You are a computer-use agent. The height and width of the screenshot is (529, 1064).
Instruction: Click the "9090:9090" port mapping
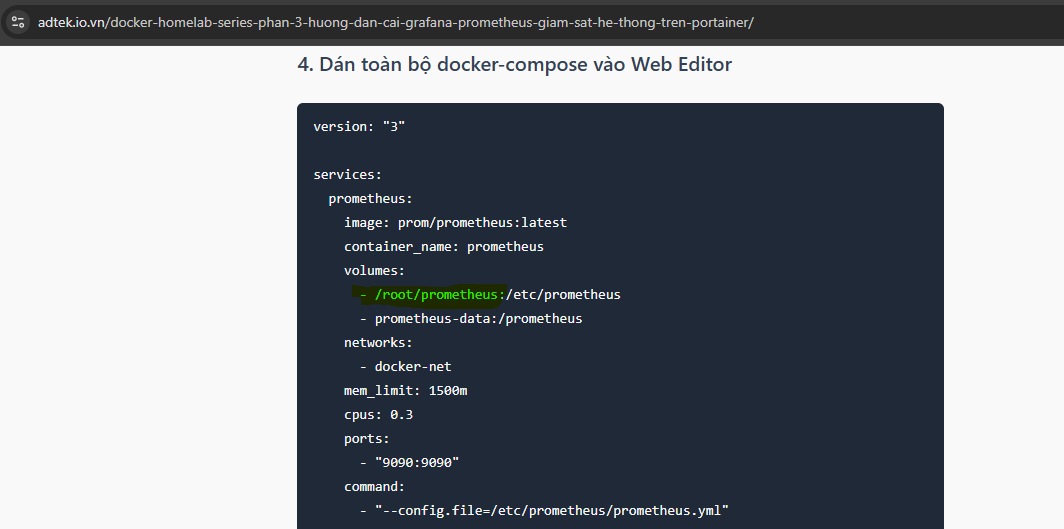pyautogui.click(x=416, y=462)
